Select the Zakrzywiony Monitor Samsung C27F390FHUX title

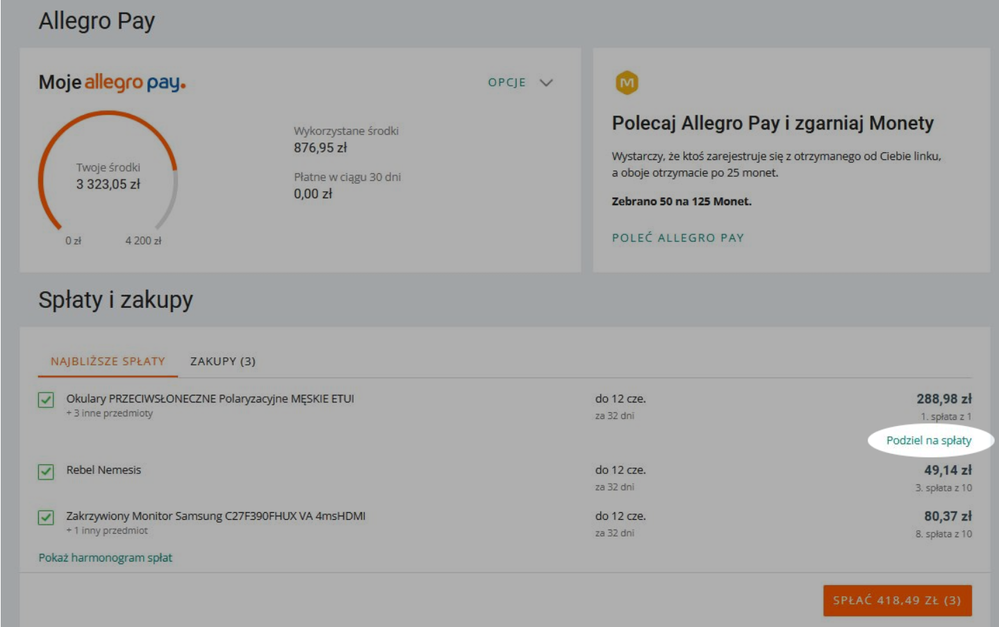coord(216,516)
